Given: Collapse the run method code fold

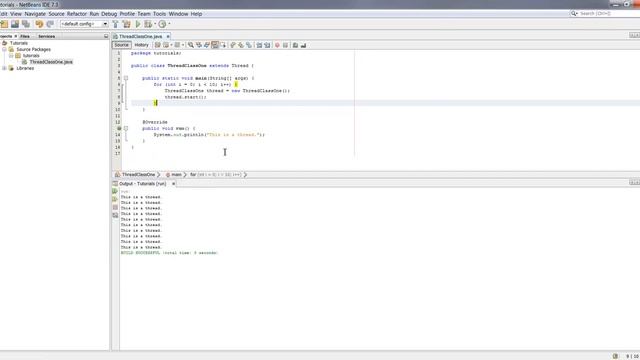Looking at the screenshot, I should point(126,128).
